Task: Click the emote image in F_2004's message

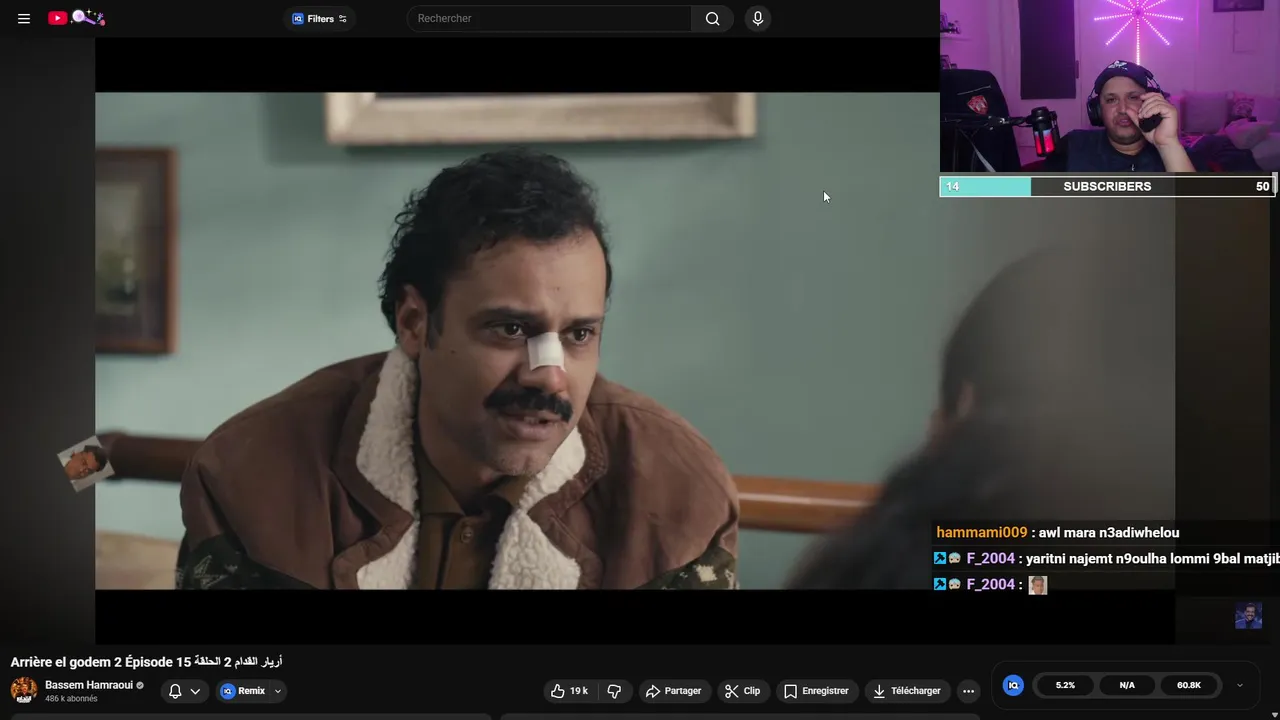Action: click(x=1037, y=585)
